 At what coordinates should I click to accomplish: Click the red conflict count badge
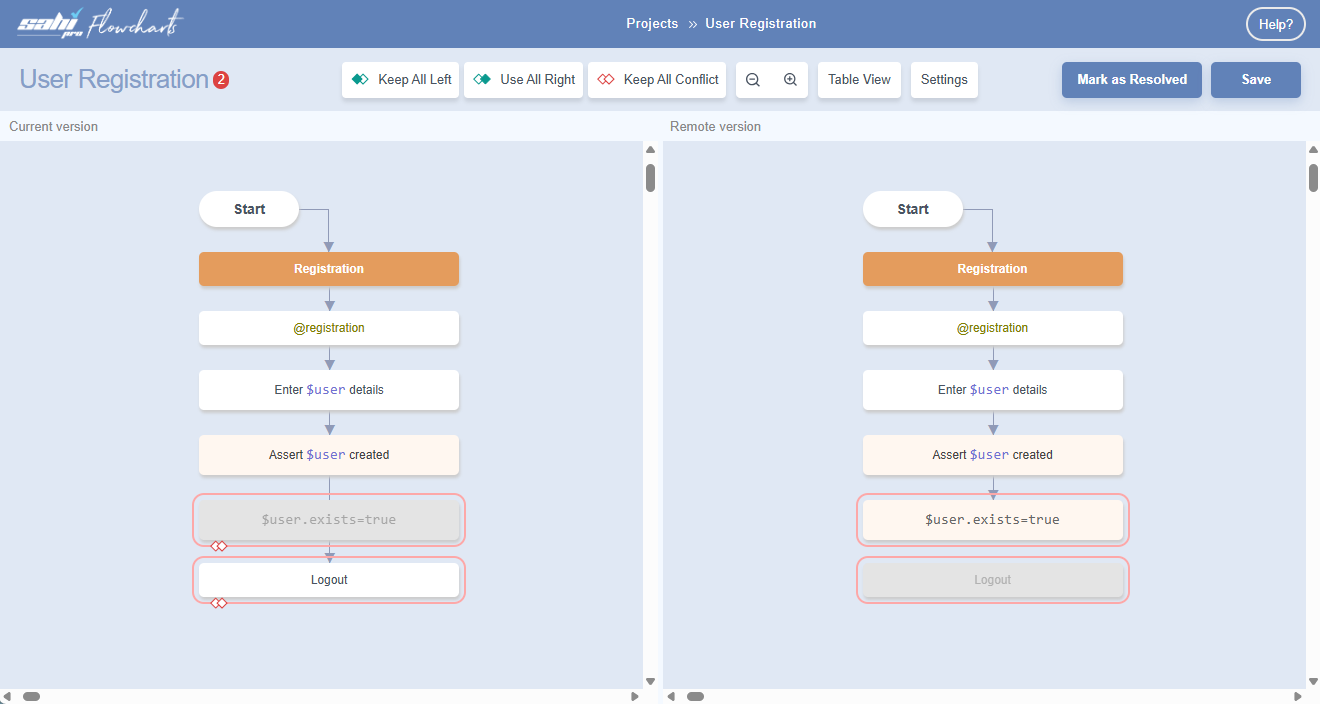point(221,80)
